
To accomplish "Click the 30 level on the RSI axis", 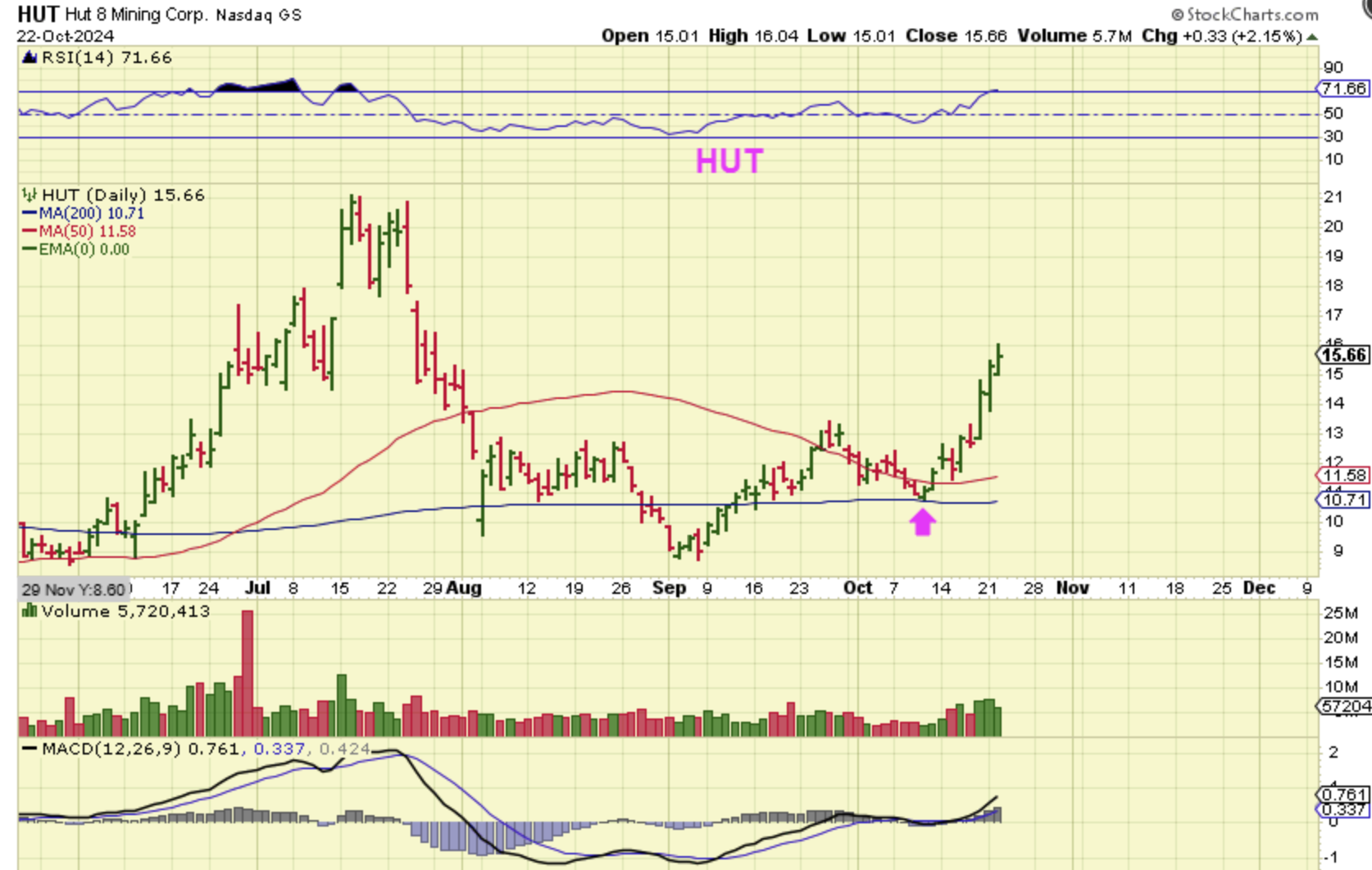I will (x=1333, y=136).
